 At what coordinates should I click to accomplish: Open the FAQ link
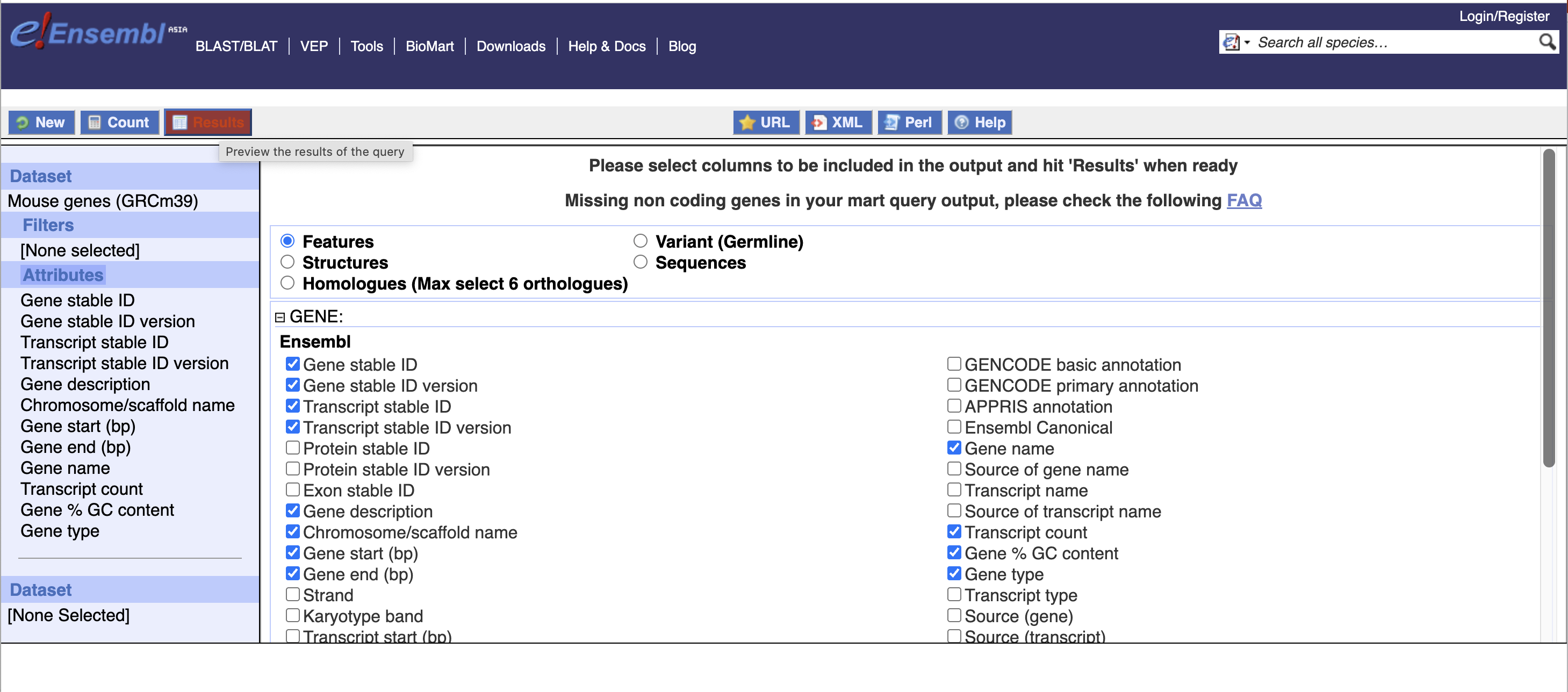click(x=1243, y=200)
